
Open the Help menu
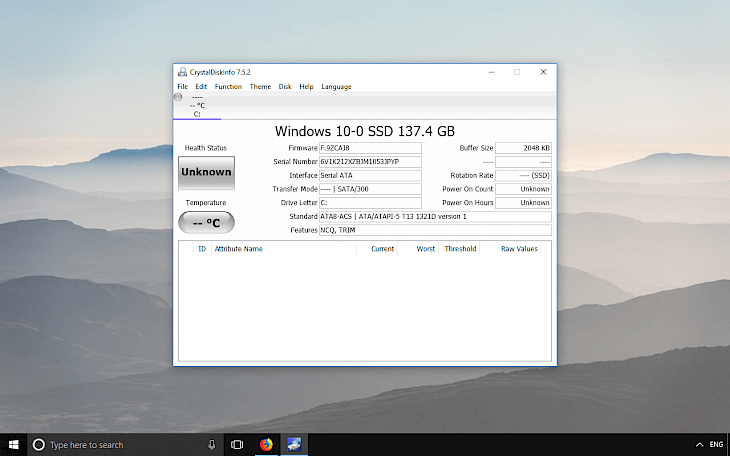coord(306,87)
